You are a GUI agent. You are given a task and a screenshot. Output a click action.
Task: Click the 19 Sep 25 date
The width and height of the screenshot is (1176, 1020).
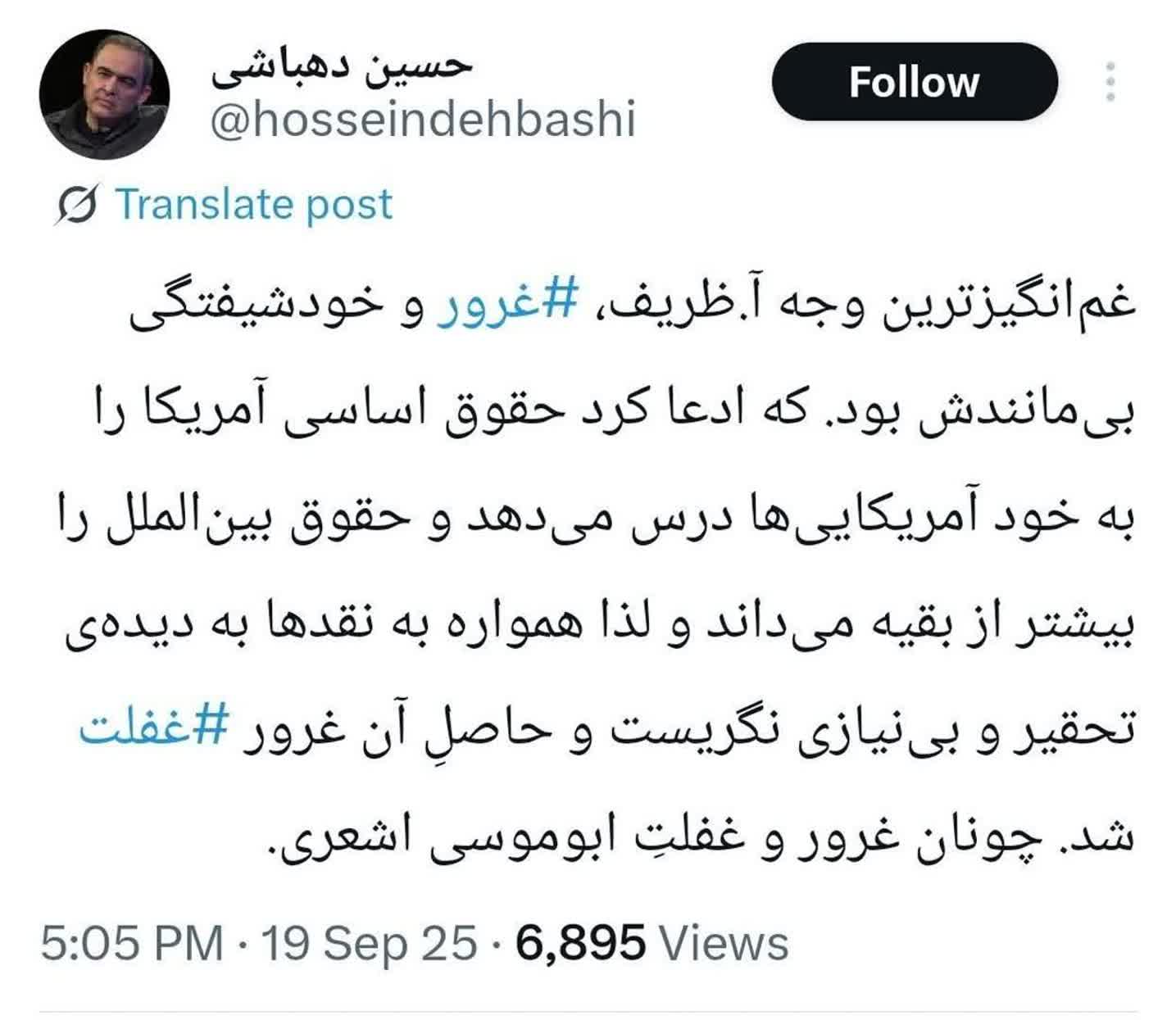coord(369,942)
